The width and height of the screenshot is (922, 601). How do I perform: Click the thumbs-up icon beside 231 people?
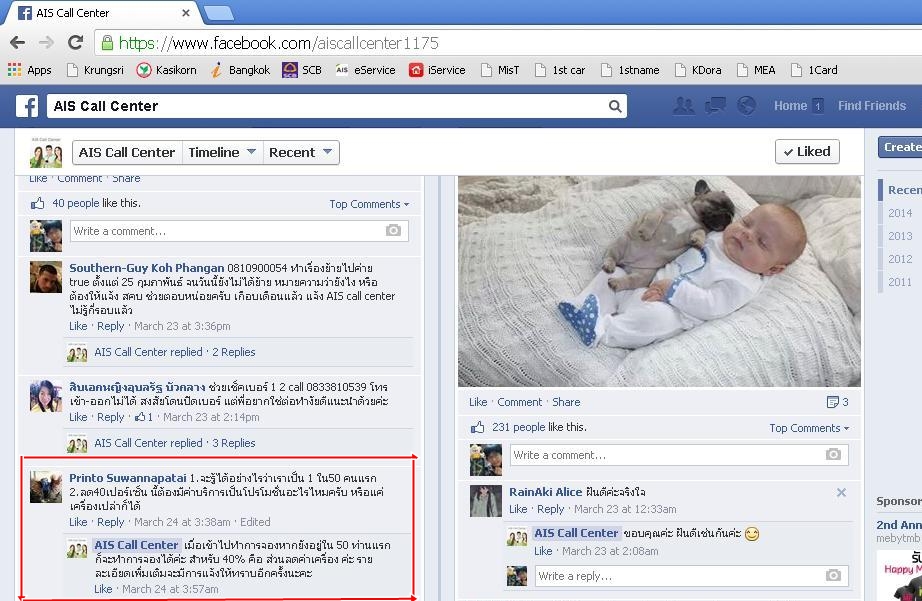coord(477,428)
